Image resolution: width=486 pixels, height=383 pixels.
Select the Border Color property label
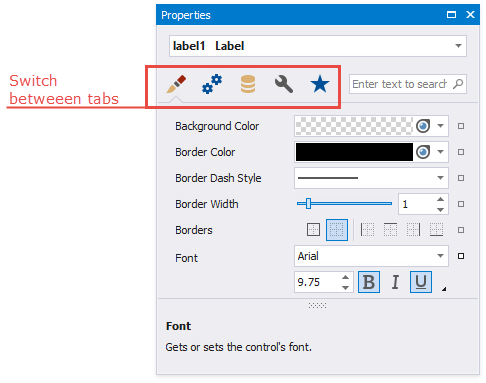tap(205, 152)
